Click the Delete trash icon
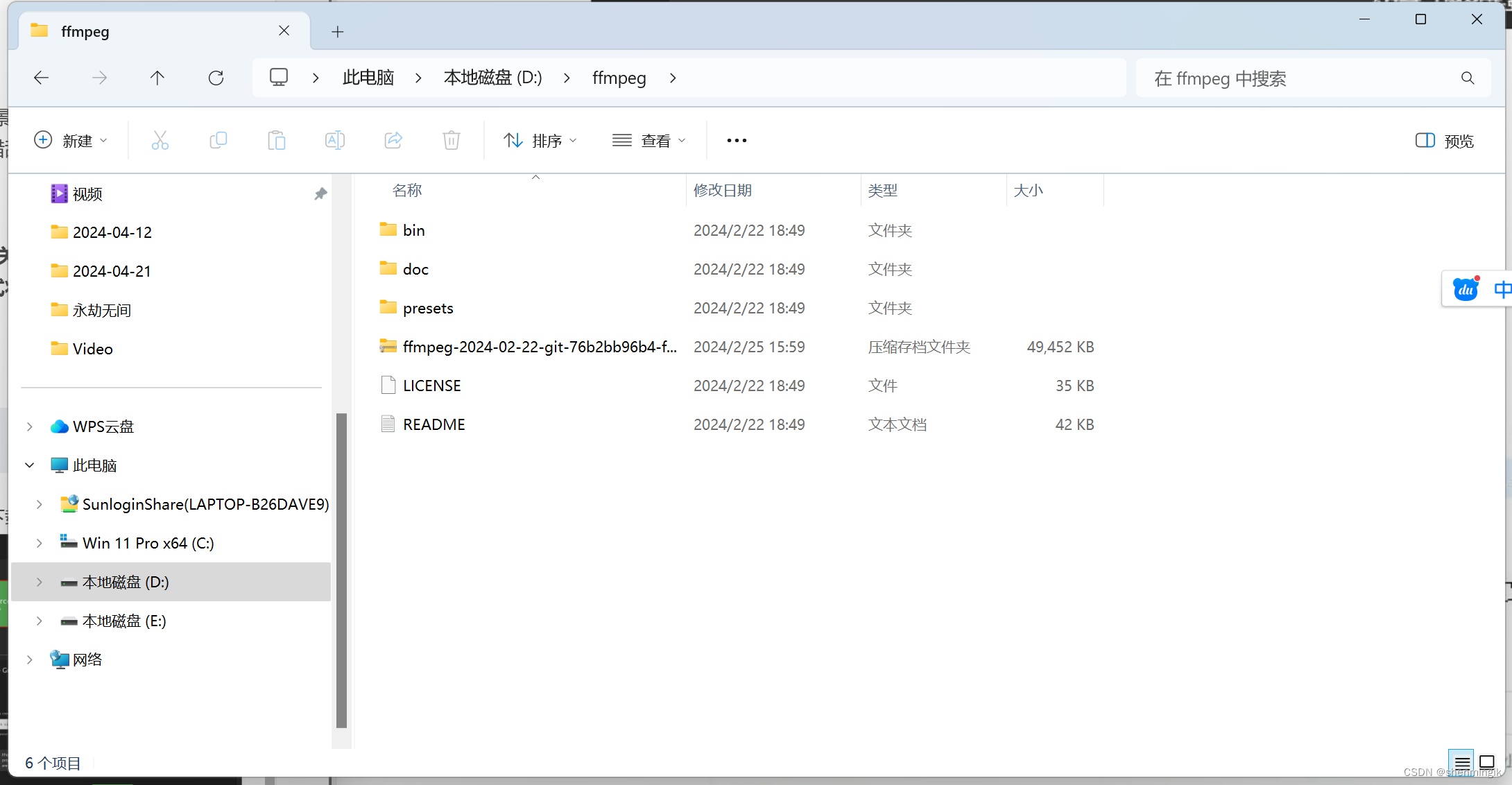 tap(452, 140)
